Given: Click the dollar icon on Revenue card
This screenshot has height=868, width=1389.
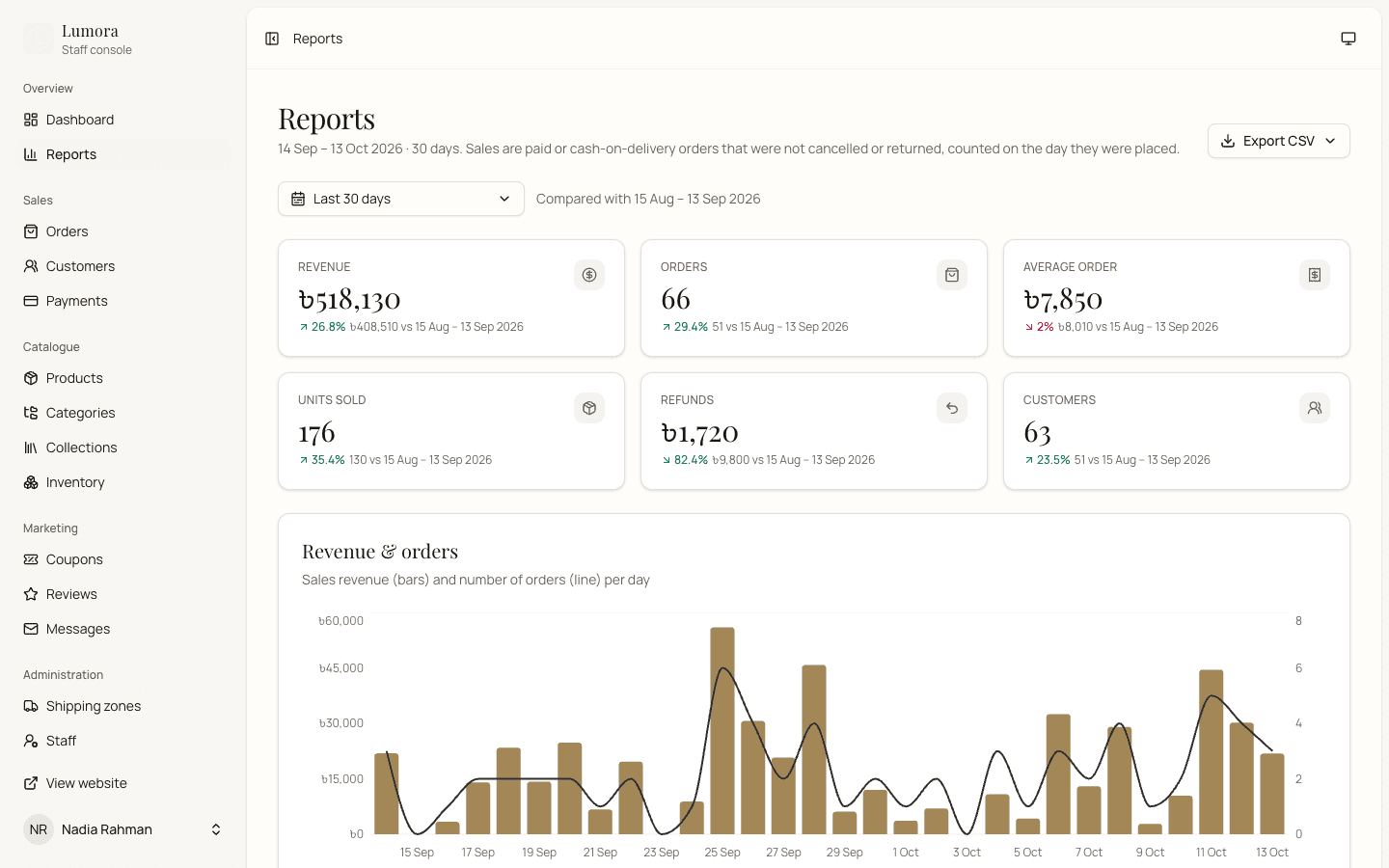Looking at the screenshot, I should 589,275.
